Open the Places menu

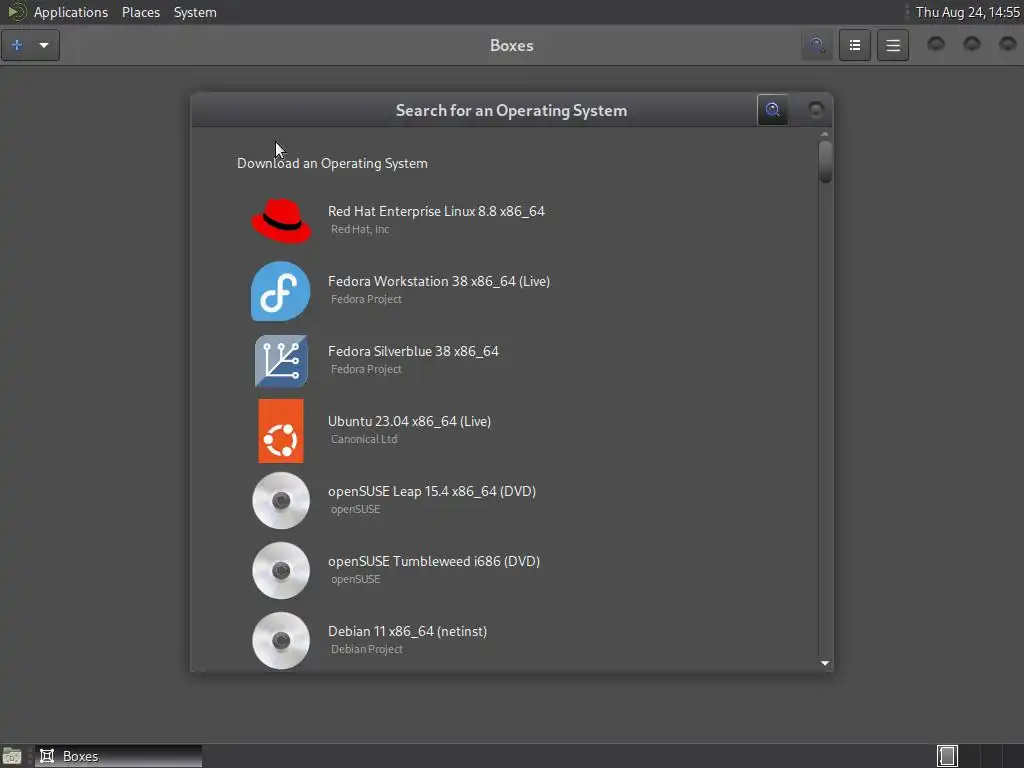(x=141, y=12)
